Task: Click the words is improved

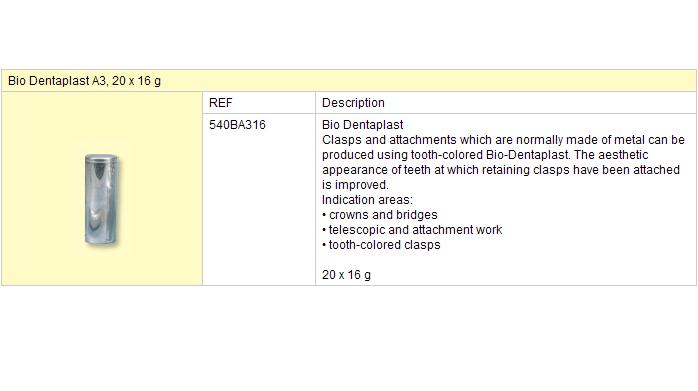Action: [x=355, y=185]
